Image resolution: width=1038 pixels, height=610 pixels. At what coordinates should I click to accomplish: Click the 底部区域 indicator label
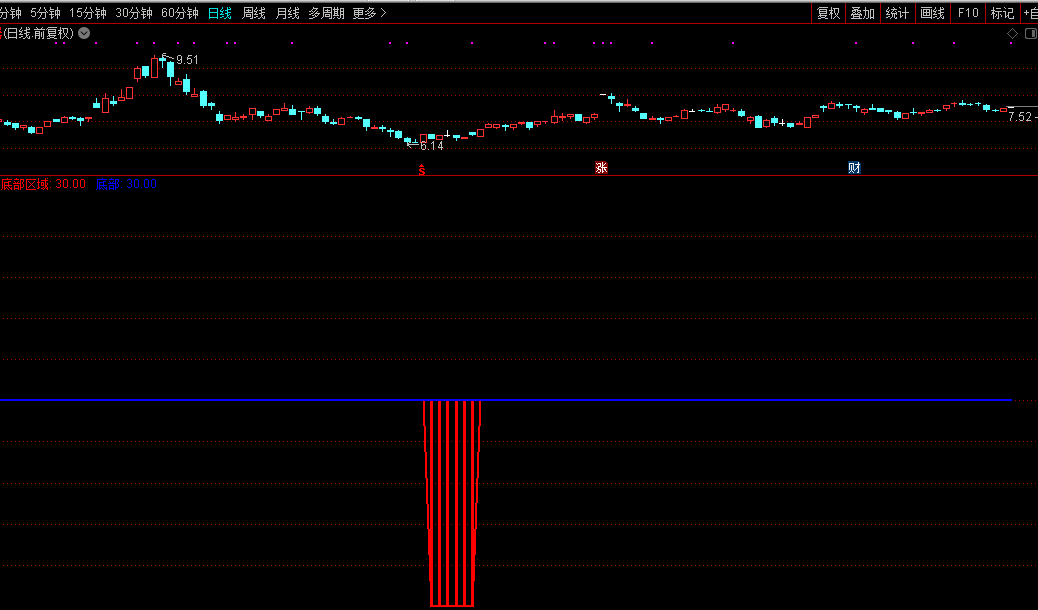(25, 184)
